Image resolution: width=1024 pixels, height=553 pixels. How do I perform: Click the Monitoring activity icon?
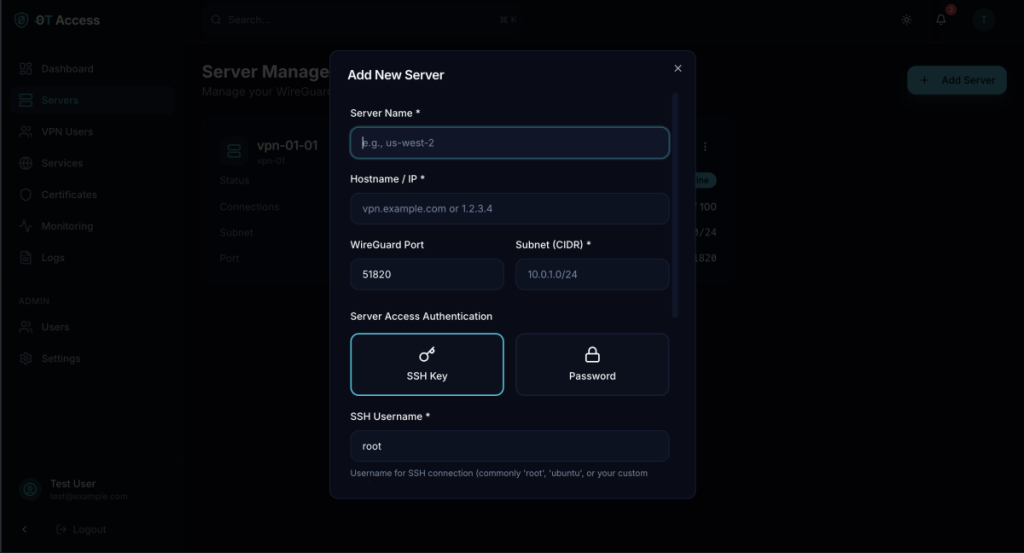[x=26, y=227]
